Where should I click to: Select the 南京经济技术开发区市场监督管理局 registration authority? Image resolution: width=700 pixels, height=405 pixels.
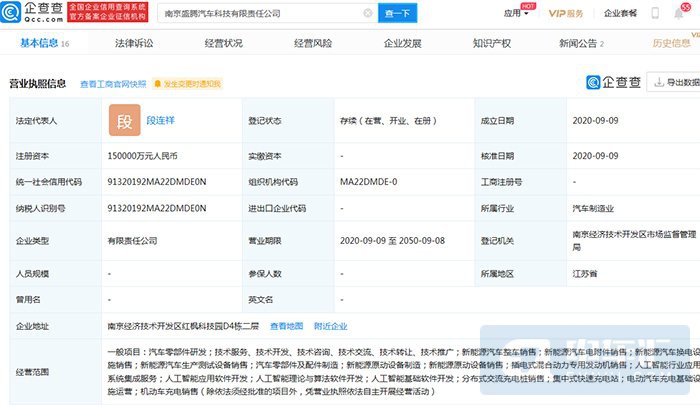634,240
